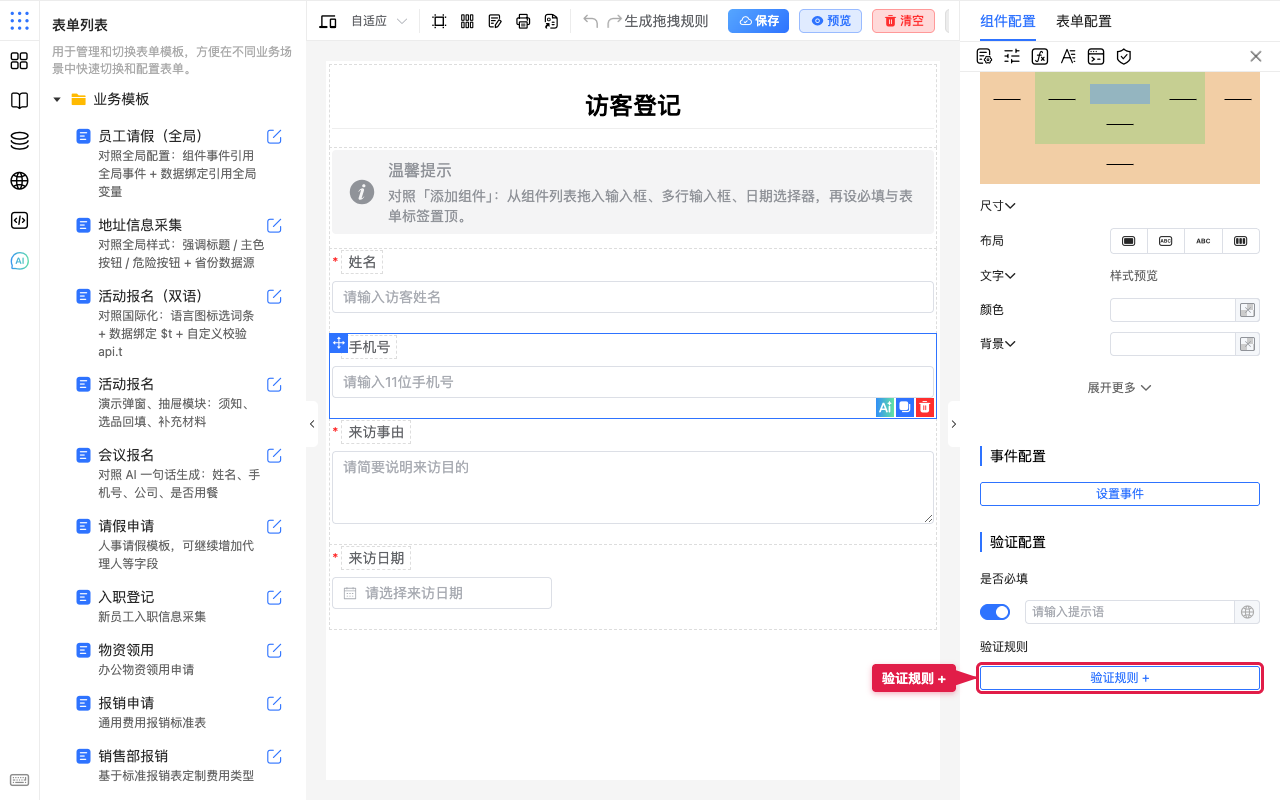The height and width of the screenshot is (800, 1280).
Task: Switch to the 组件配置 tab
Action: coord(1008,21)
